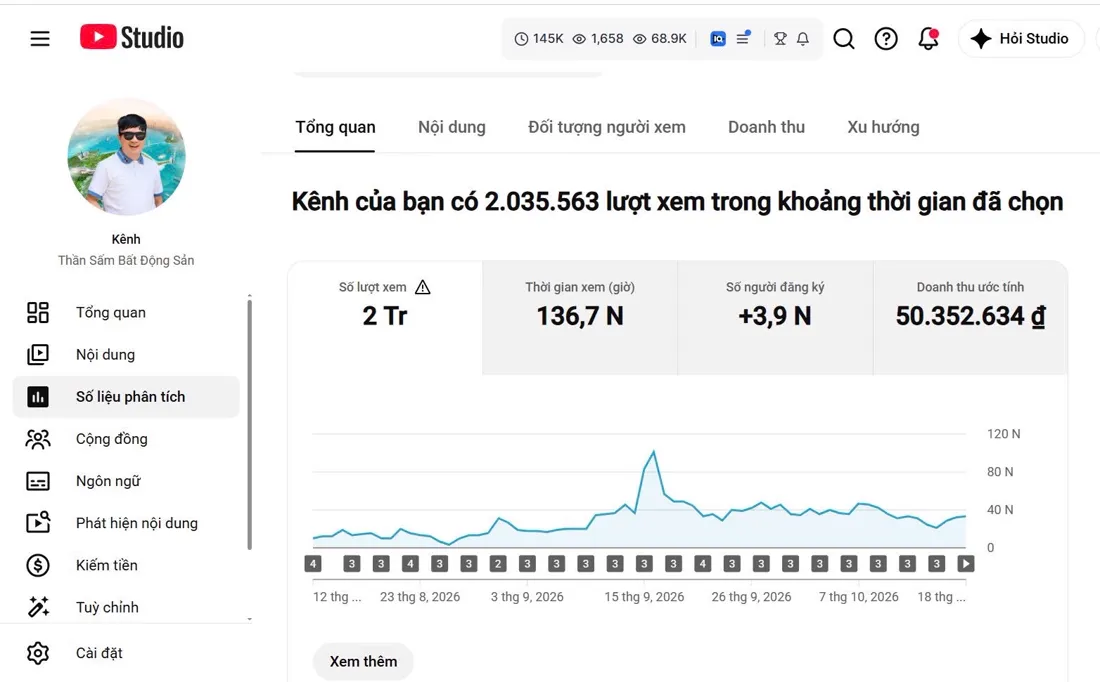Click the YouTube Studio logo
Viewport: 1100px width, 682px height.
[132, 37]
